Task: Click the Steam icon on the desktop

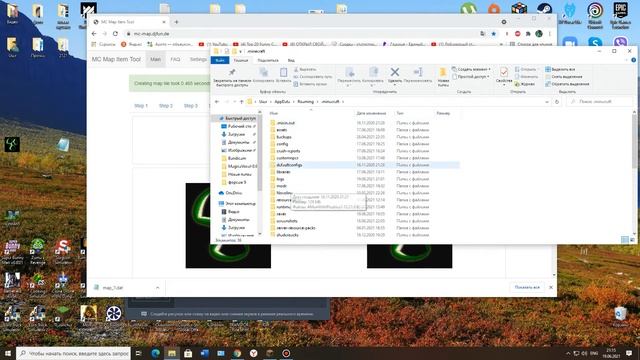Action: coord(544,9)
